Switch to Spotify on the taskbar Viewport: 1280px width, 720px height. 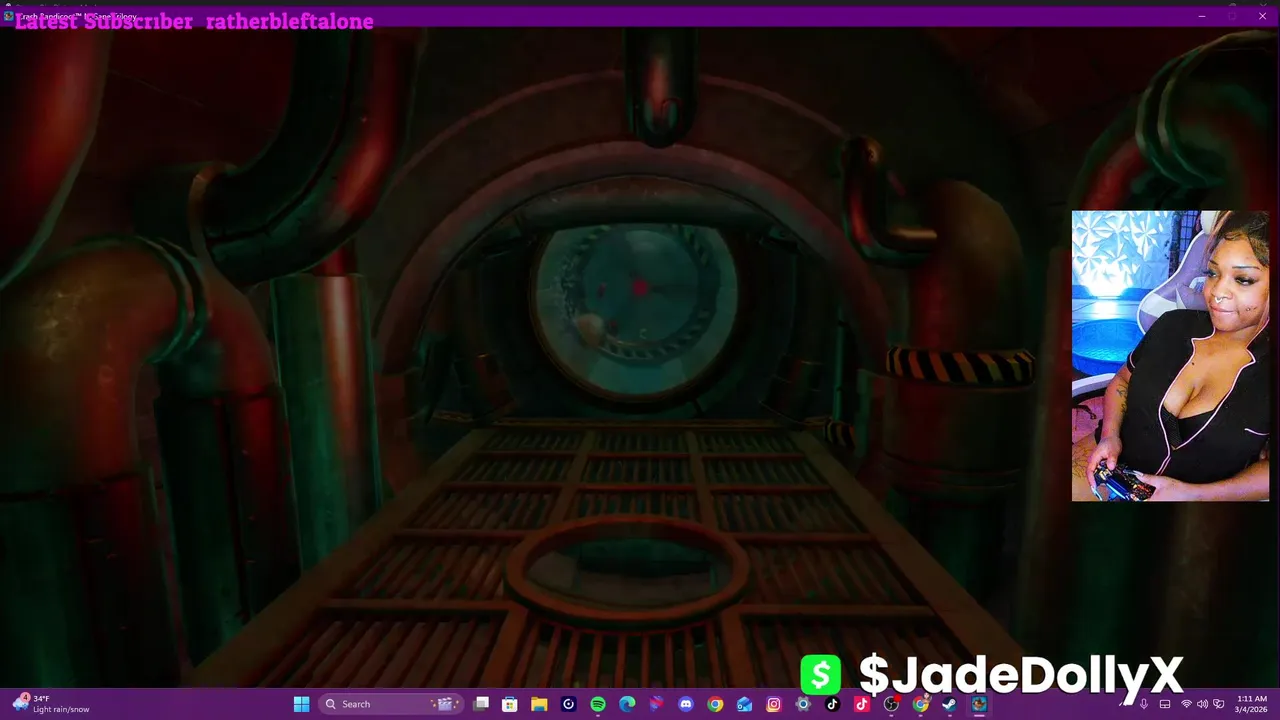click(598, 704)
